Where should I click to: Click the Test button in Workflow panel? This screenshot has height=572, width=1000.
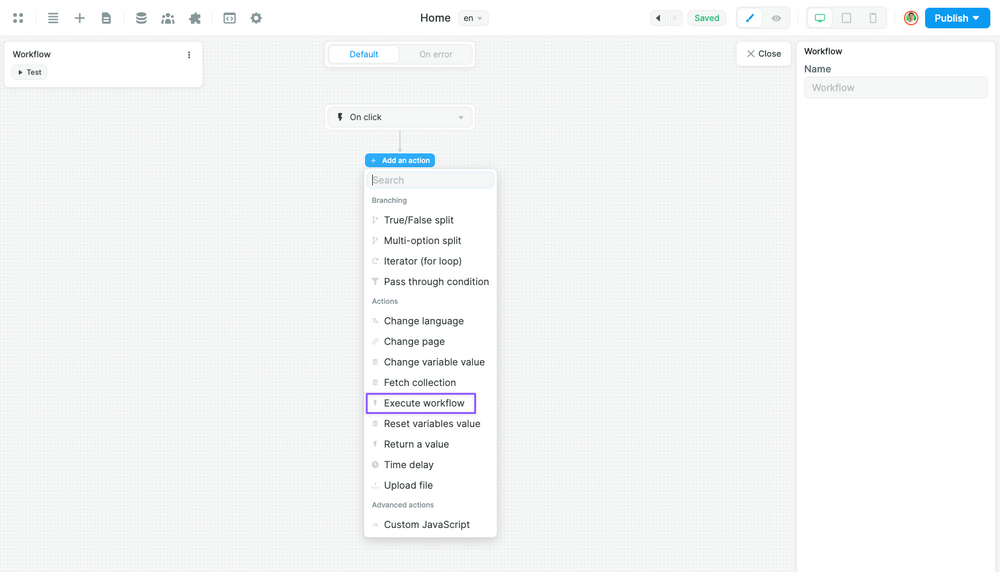coord(30,72)
